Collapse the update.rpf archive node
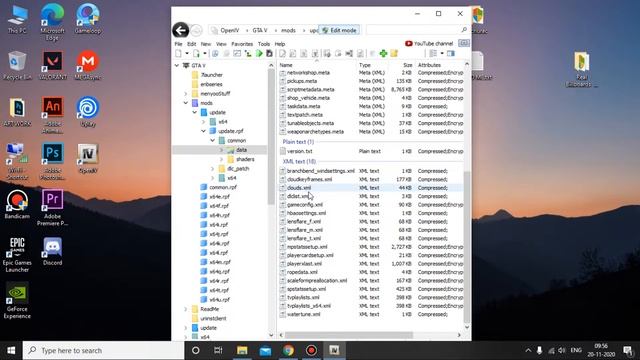 point(204,131)
